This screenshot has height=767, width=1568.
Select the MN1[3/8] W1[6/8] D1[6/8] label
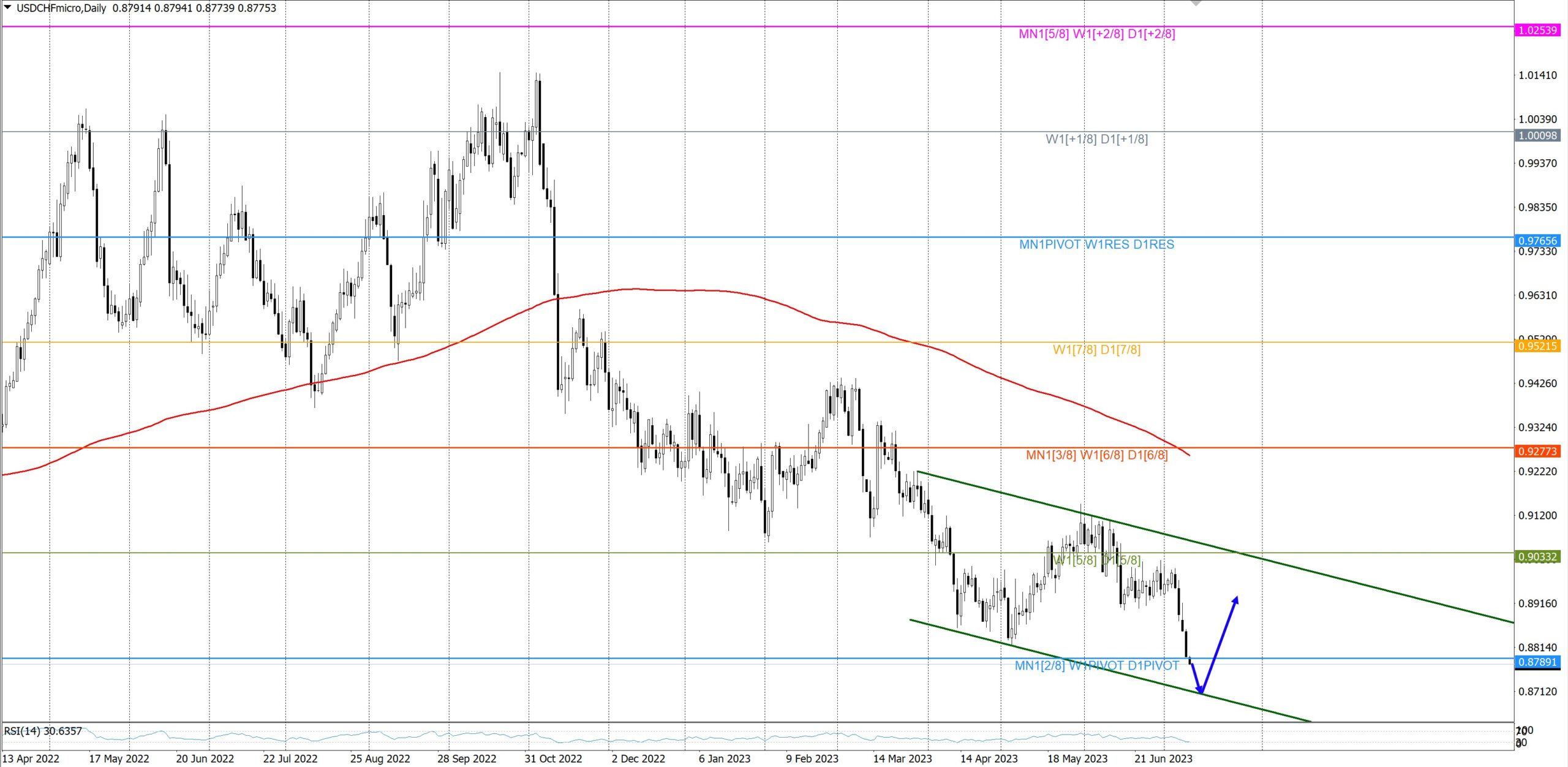pyautogui.click(x=1096, y=455)
